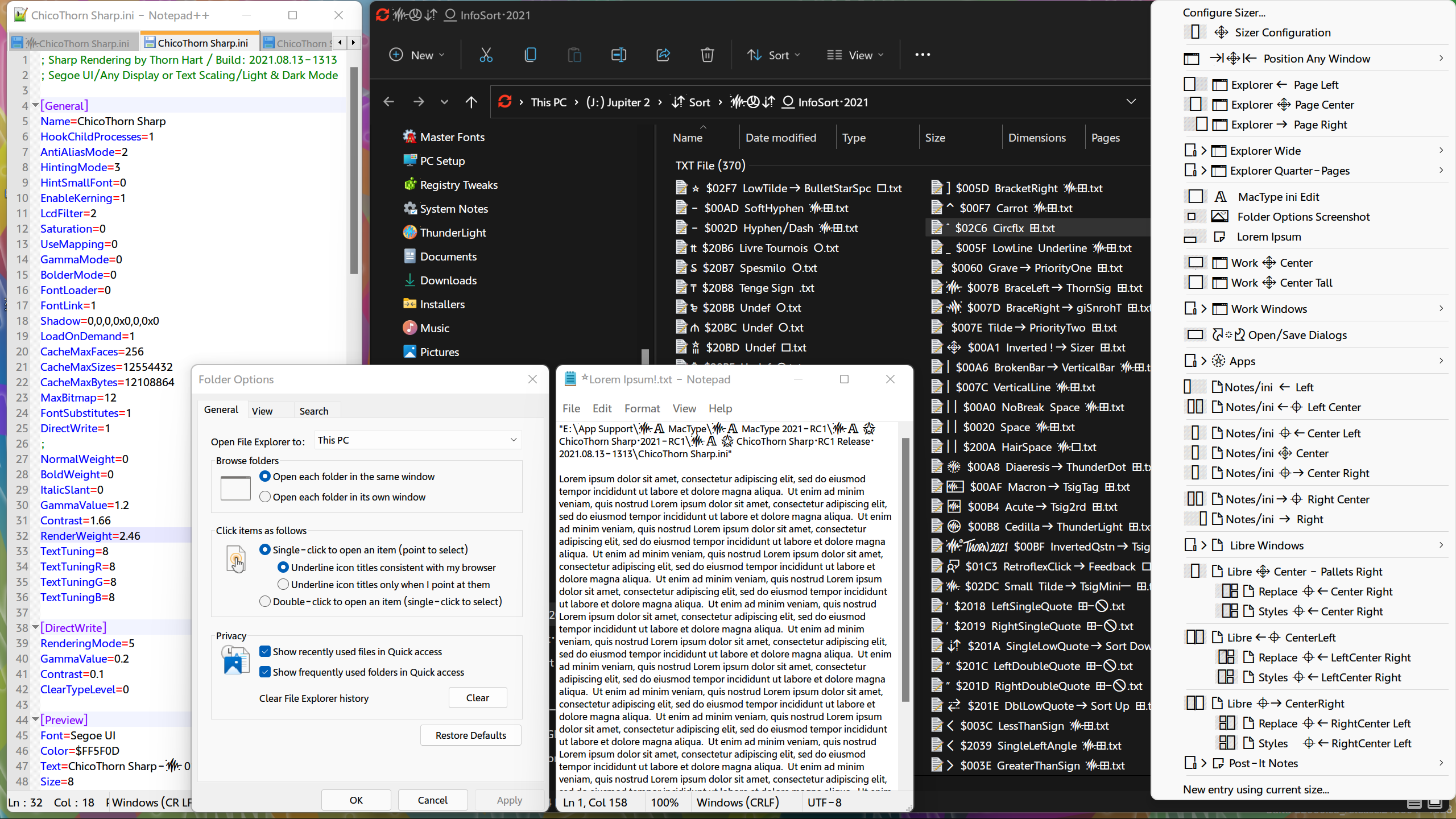Screen dimensions: 1456x819
Task: Open the Format menu in Notepad
Action: point(642,408)
